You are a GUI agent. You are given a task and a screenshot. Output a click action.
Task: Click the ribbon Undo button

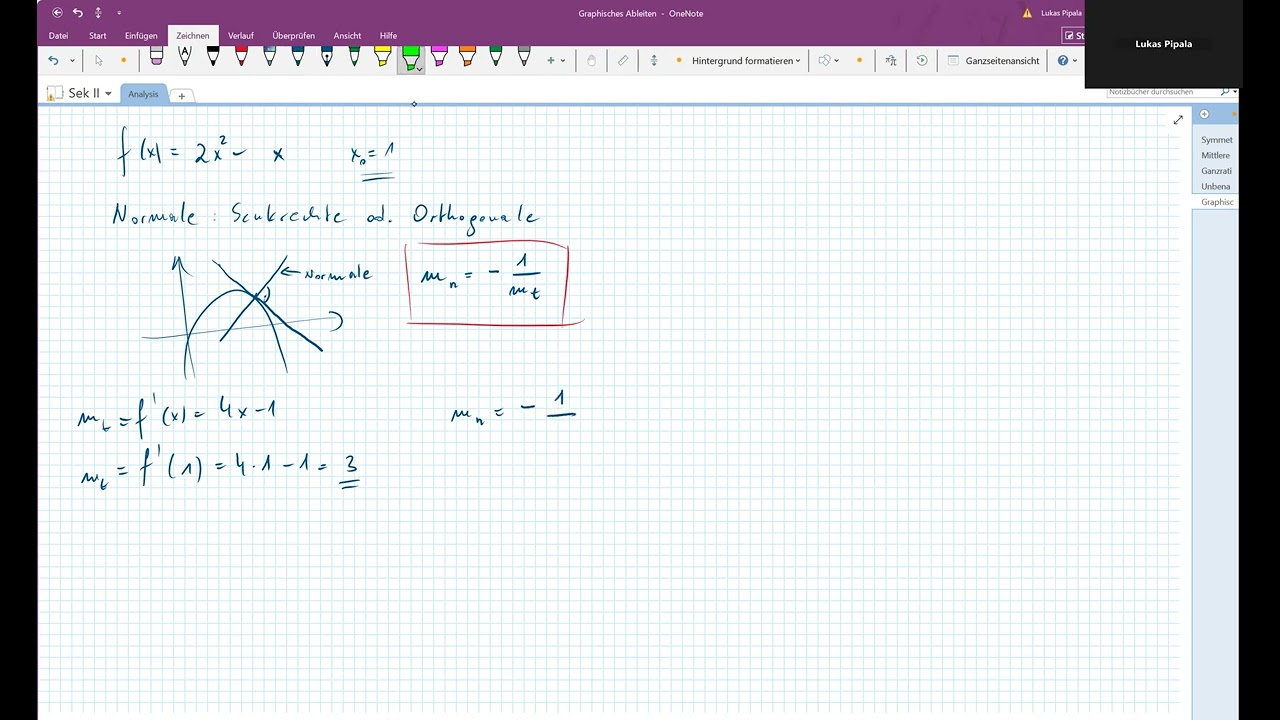click(x=54, y=61)
